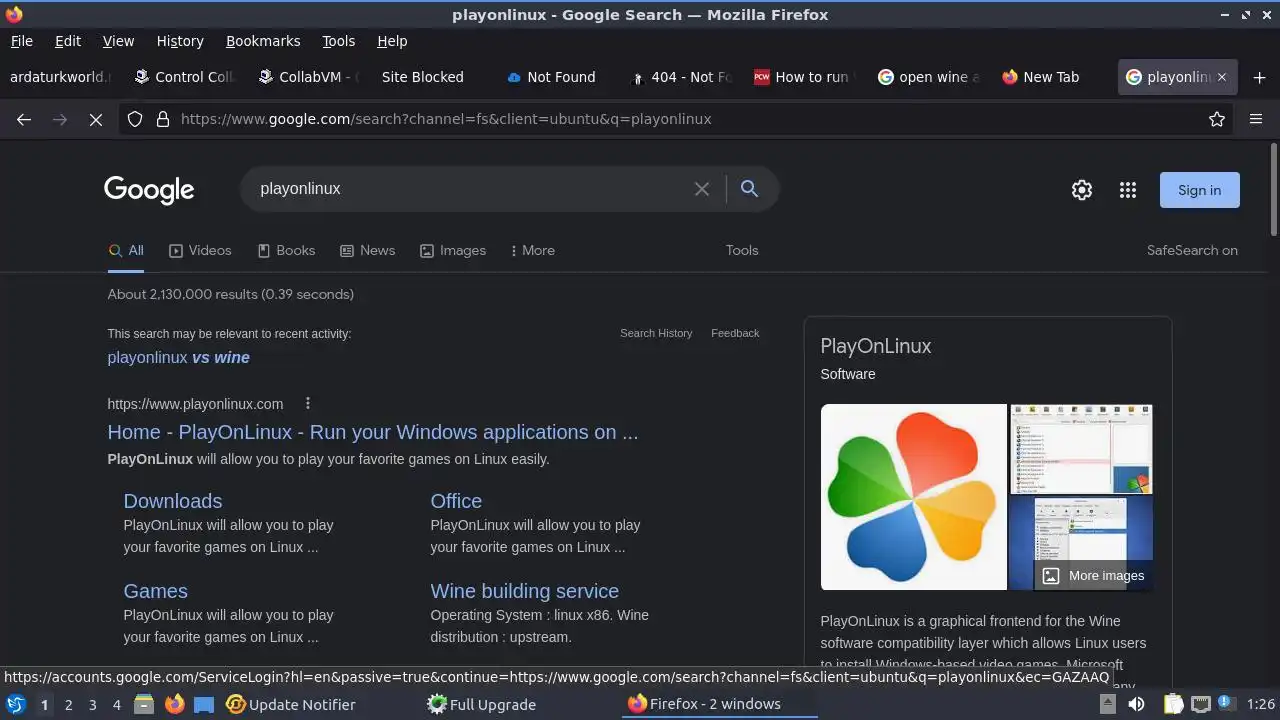Open the File menu
1280x720 pixels.
tap(22, 41)
